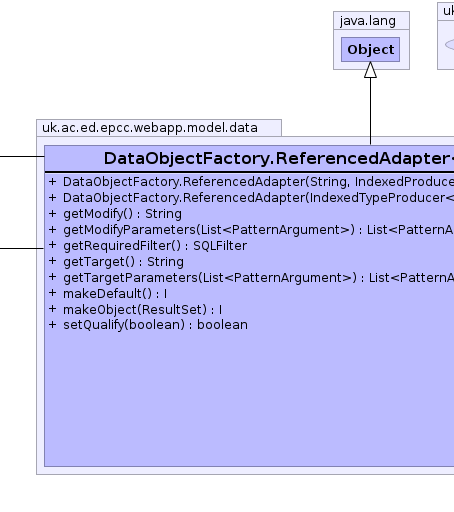
Task: Select the getModifyParameters method entry
Action: coord(258,230)
